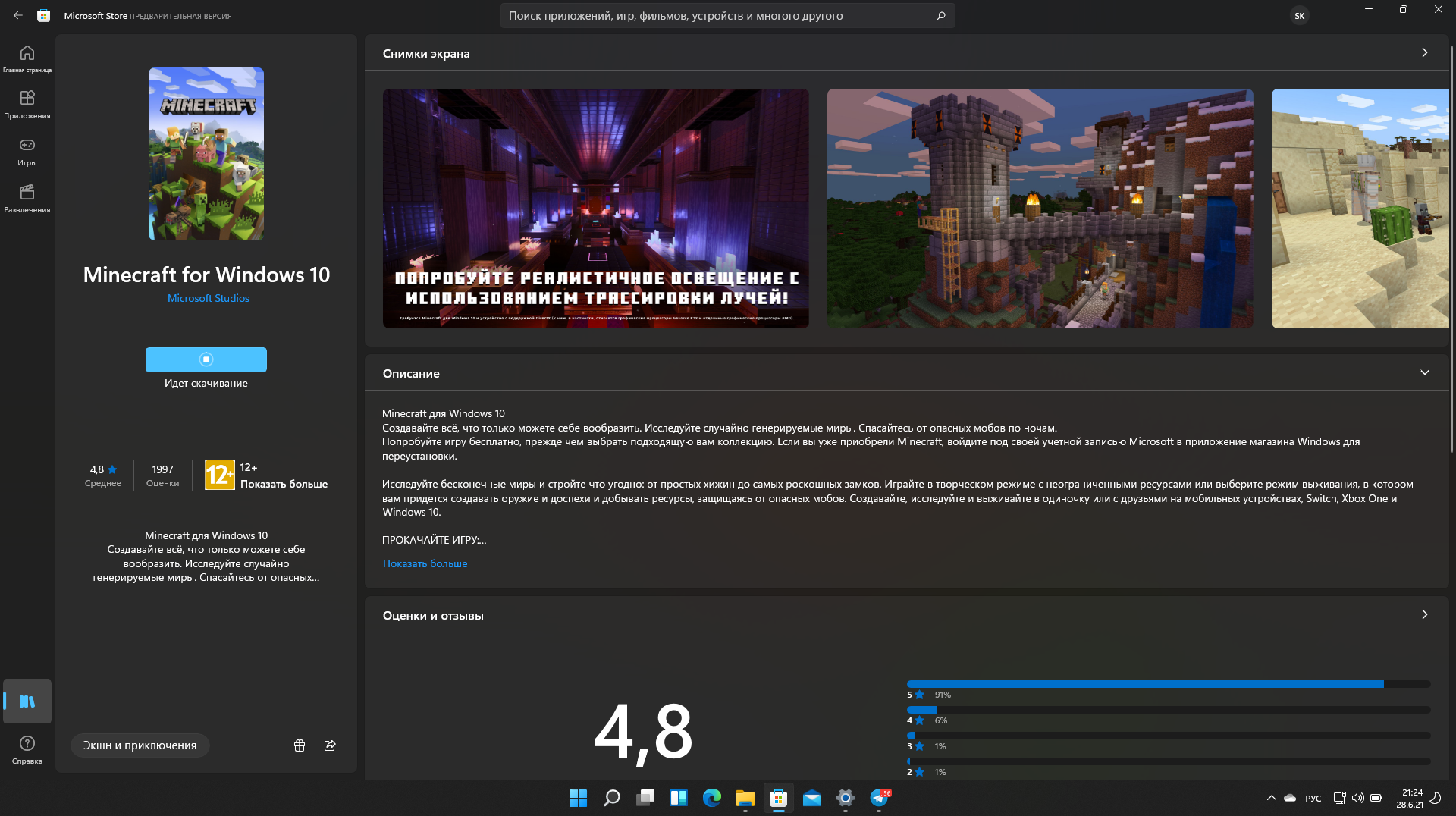The height and width of the screenshot is (816, 1456).
Task: Click the 4,8 average rating stat
Action: point(103,475)
